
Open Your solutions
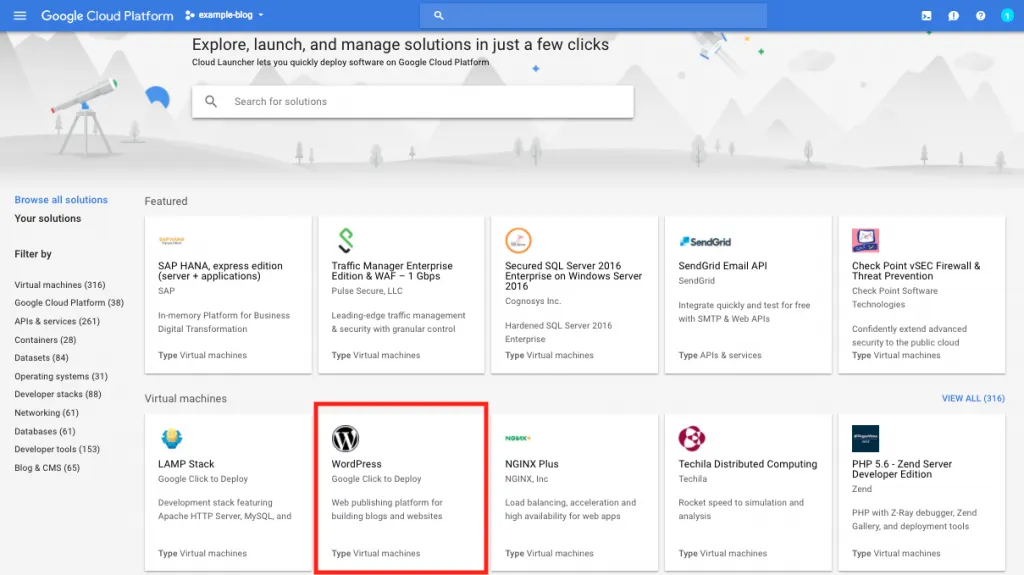pos(48,218)
